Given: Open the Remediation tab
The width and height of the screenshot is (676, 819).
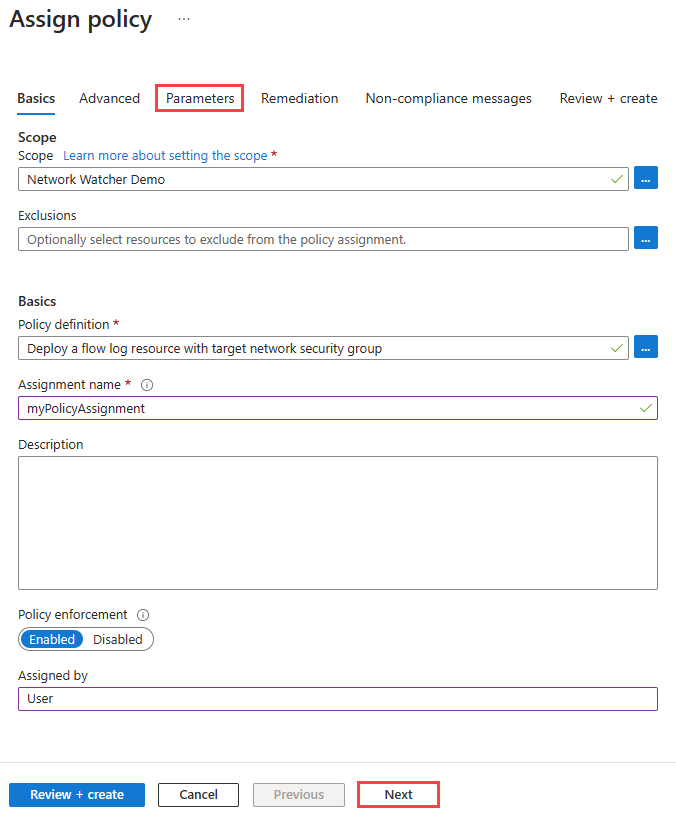Looking at the screenshot, I should pyautogui.click(x=299, y=98).
